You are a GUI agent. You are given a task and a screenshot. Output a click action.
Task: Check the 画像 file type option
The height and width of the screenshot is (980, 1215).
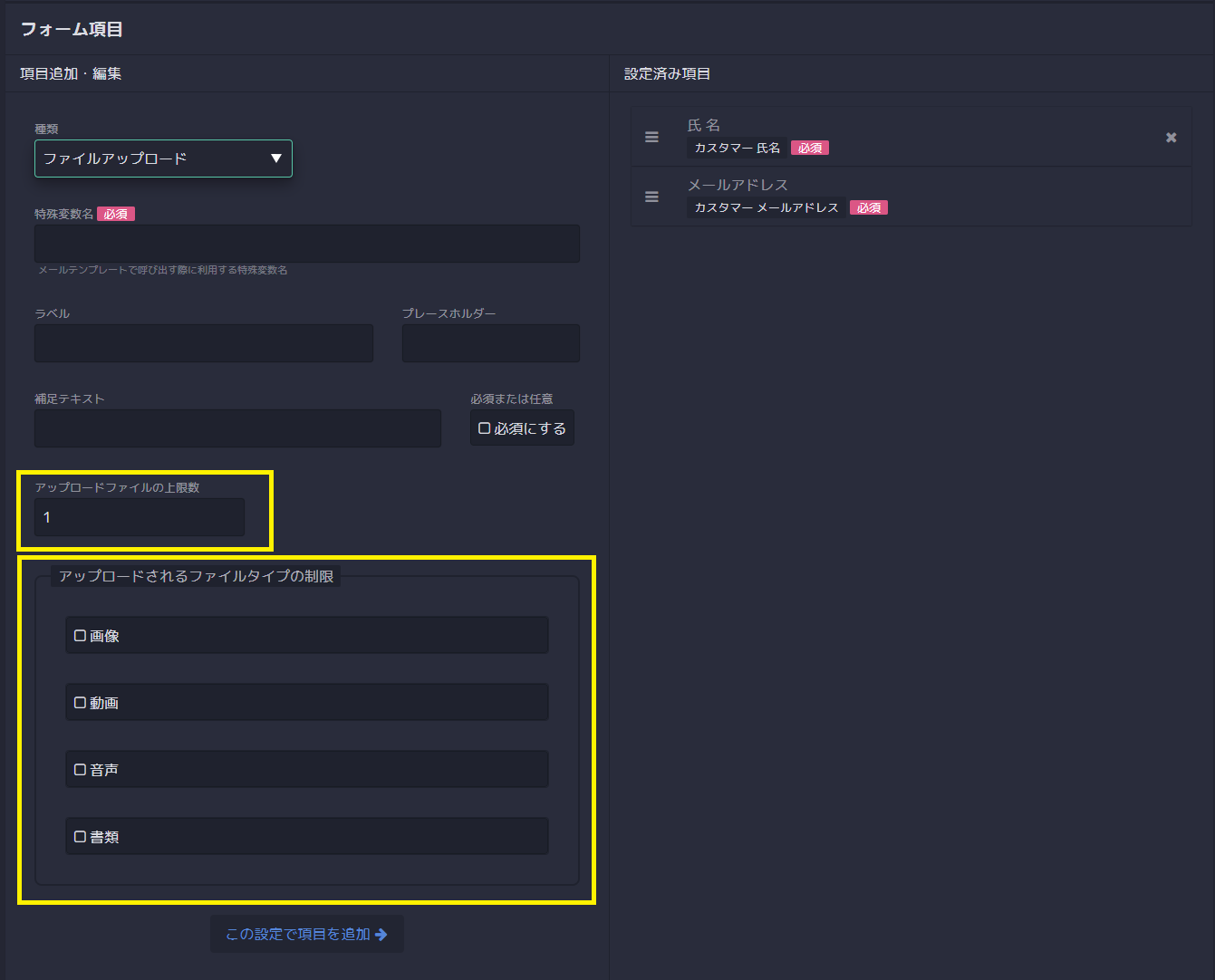click(x=81, y=636)
